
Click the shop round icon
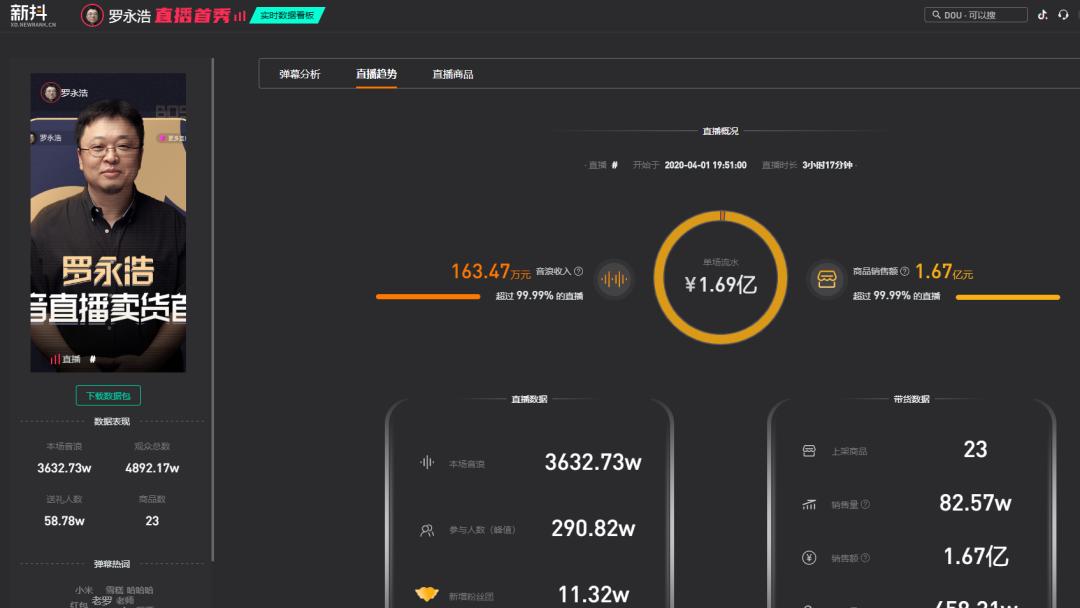pos(827,280)
